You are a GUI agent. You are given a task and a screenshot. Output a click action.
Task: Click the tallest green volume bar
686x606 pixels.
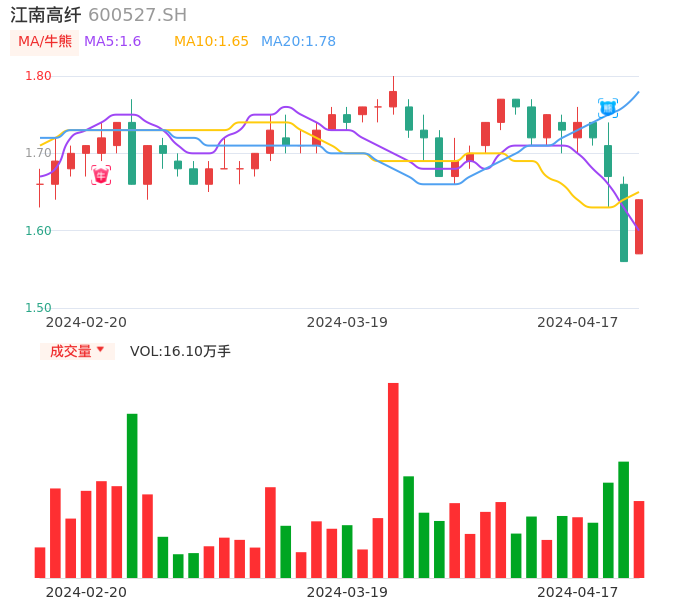pos(132,496)
